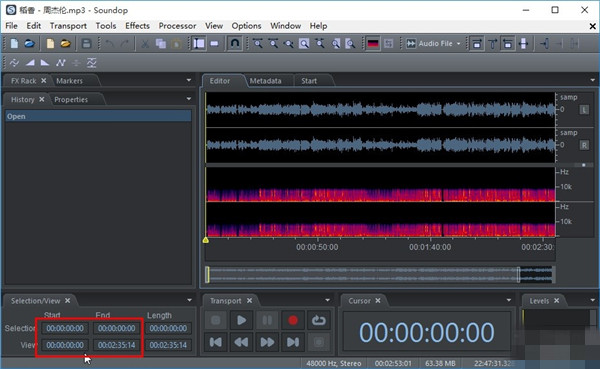The width and height of the screenshot is (600, 369).
Task: Select the Open entry in History
Action: tap(98, 116)
